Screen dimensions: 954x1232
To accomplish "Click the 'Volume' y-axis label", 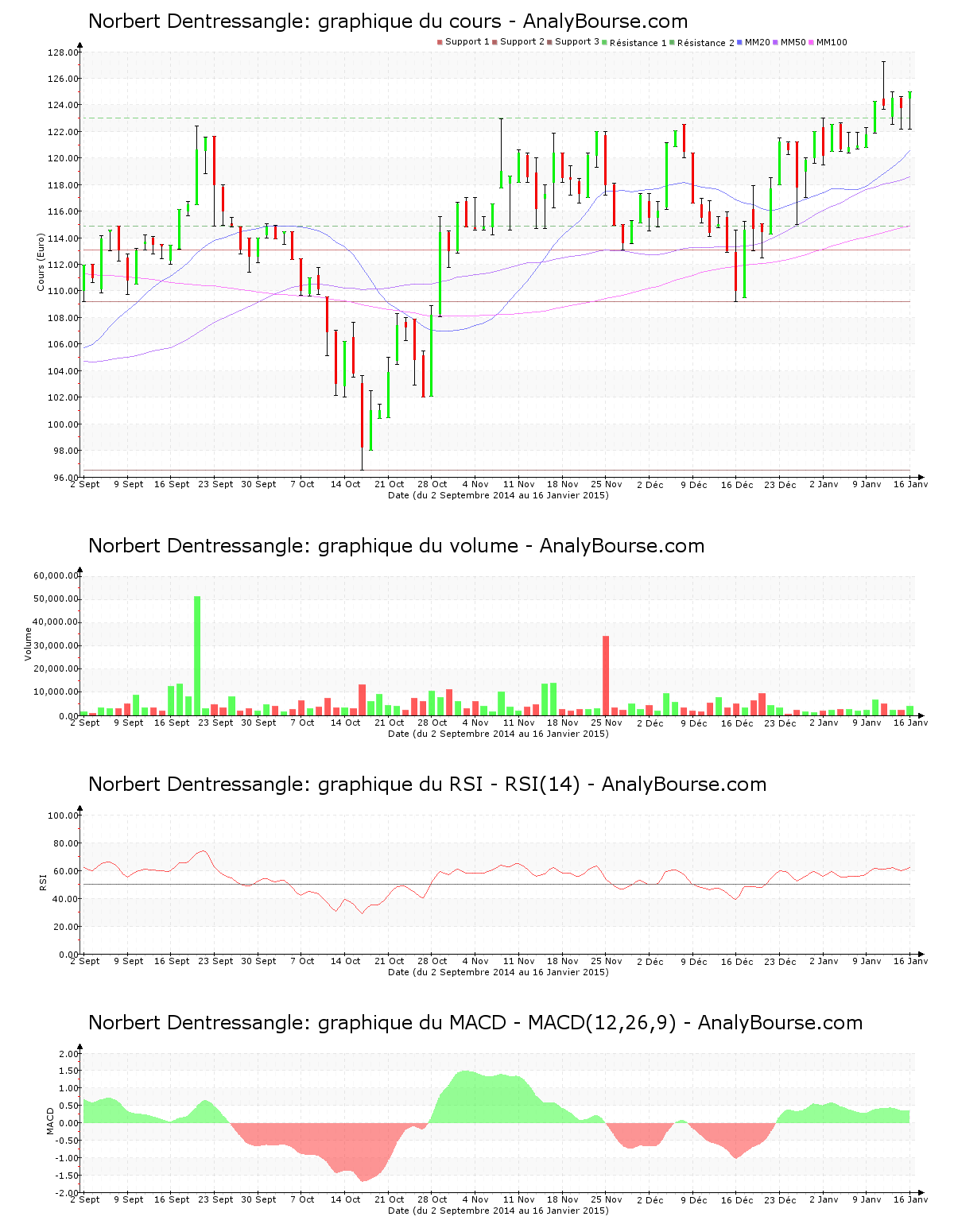I will point(29,644).
